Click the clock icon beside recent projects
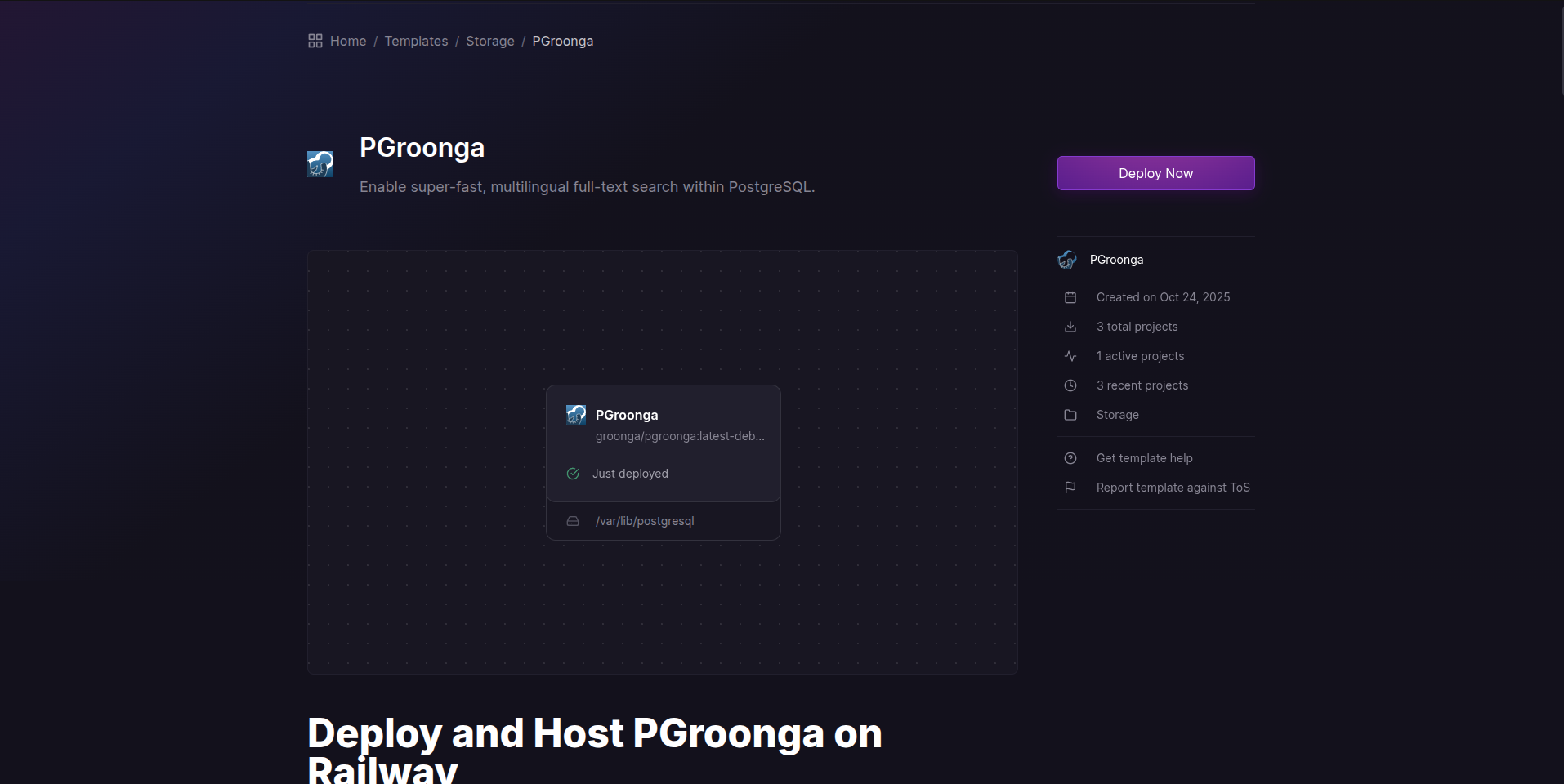Image resolution: width=1564 pixels, height=784 pixels. click(x=1070, y=385)
